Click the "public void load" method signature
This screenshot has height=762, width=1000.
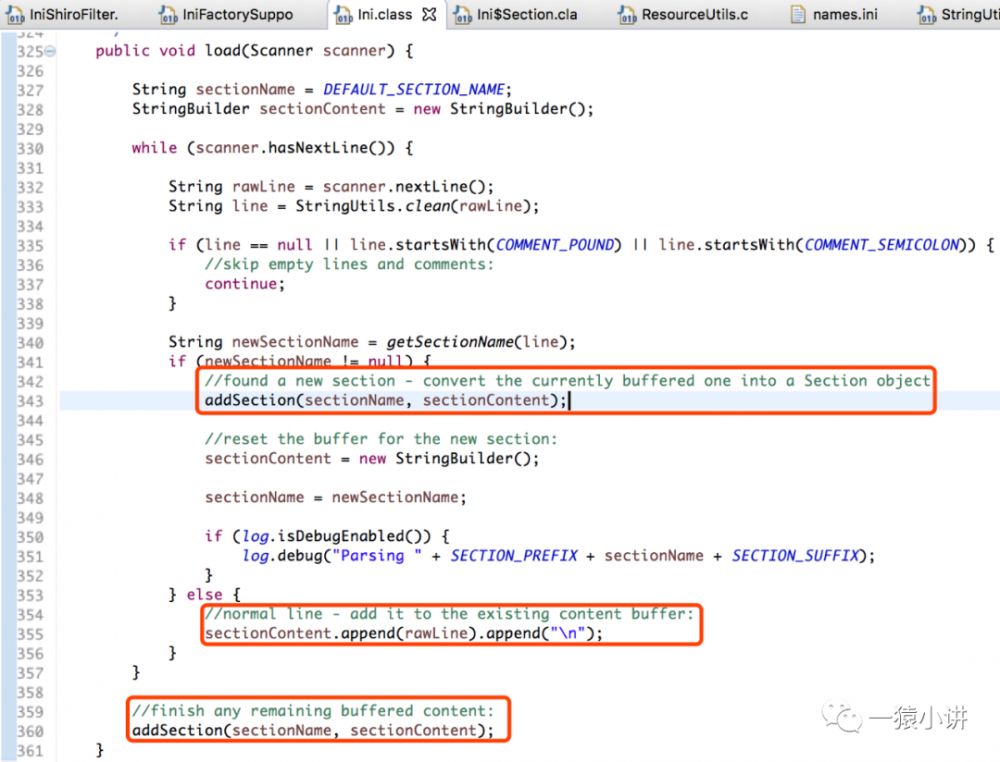[254, 50]
